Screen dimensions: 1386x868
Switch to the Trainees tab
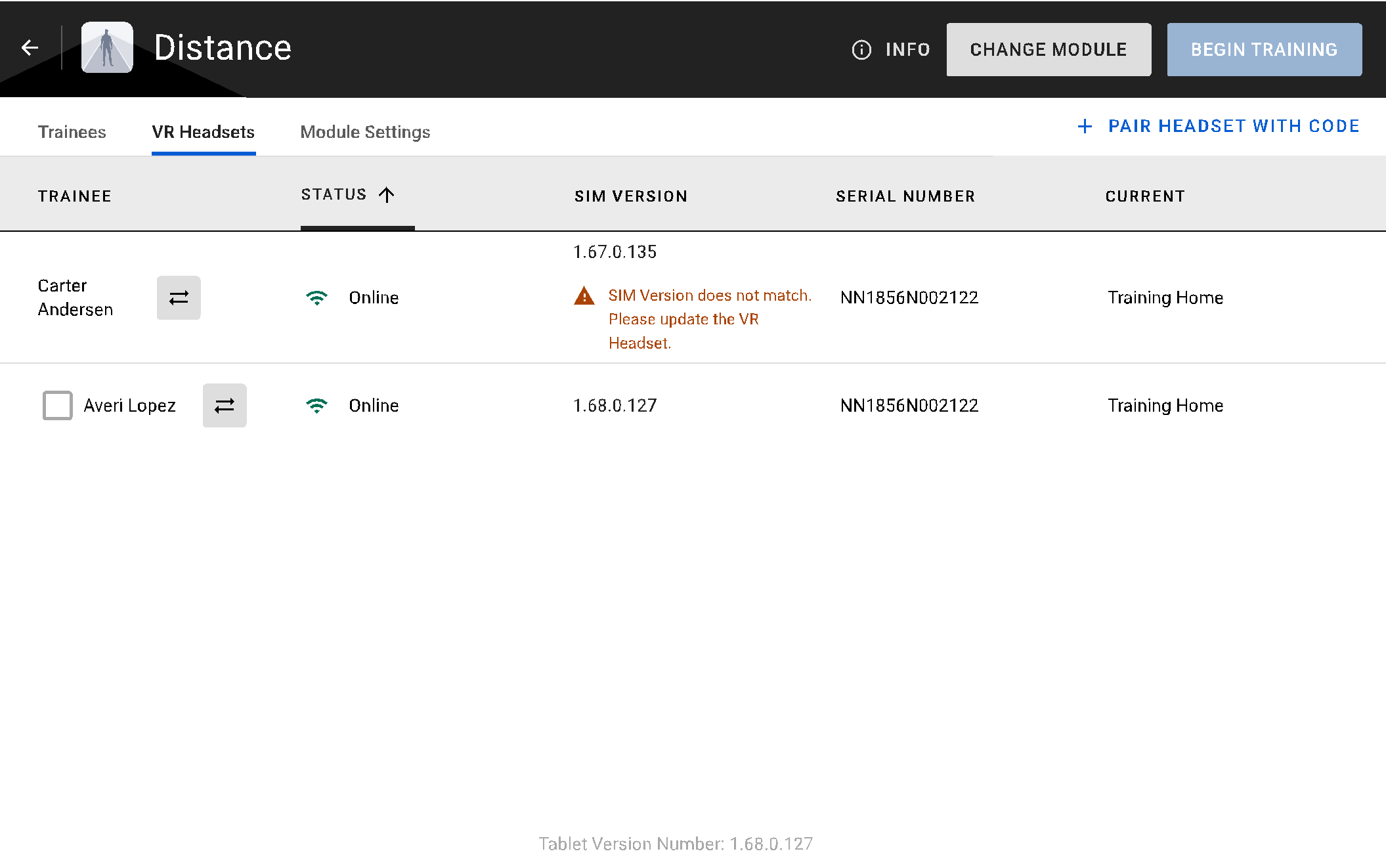pyautogui.click(x=72, y=131)
